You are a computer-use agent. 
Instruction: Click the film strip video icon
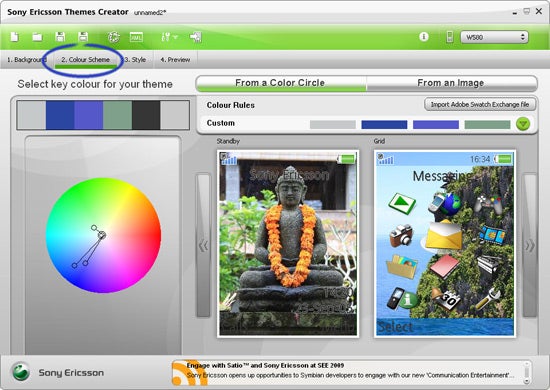point(492,234)
